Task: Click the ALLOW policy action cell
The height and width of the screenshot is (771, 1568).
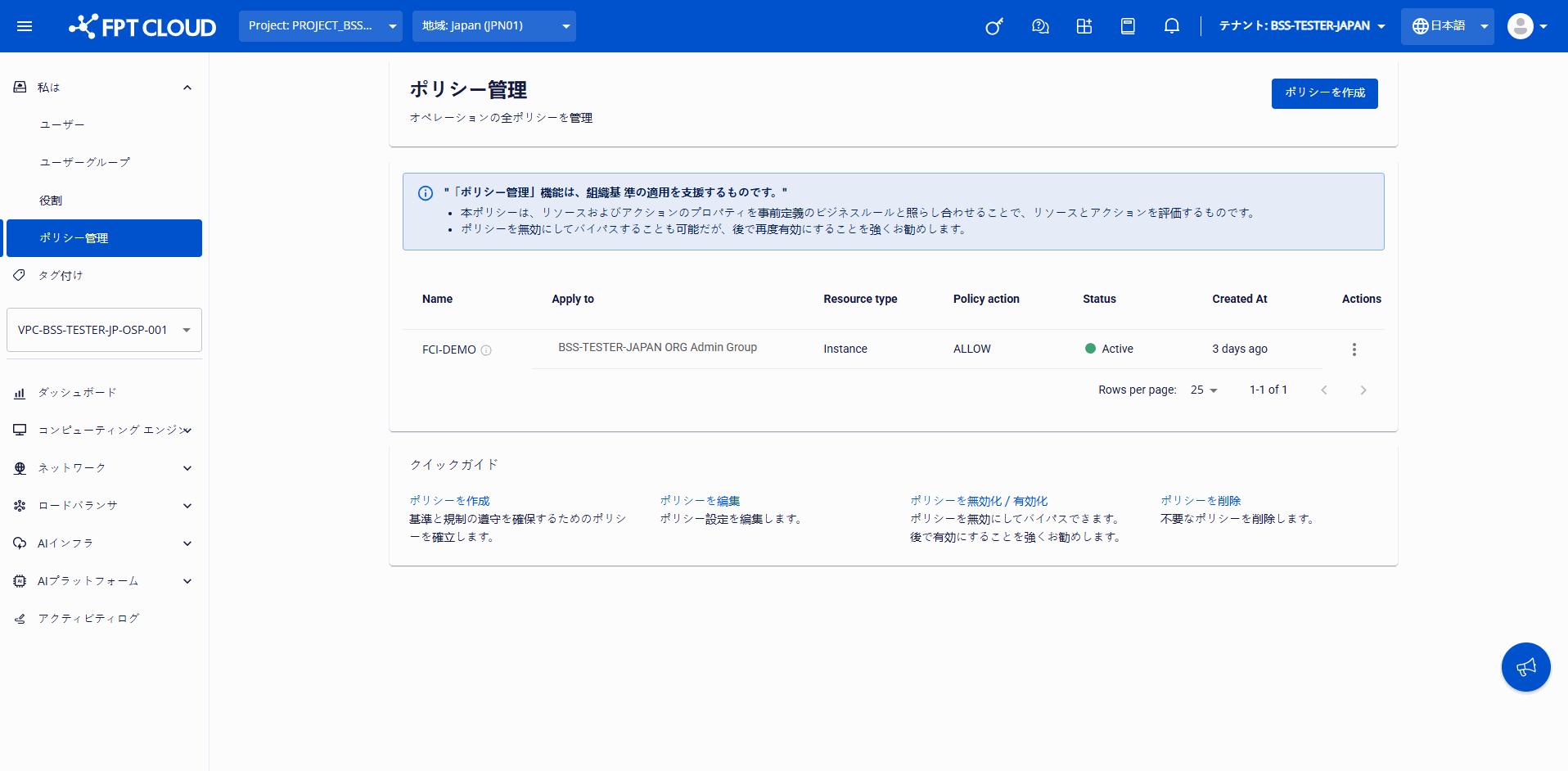Action: coord(971,349)
